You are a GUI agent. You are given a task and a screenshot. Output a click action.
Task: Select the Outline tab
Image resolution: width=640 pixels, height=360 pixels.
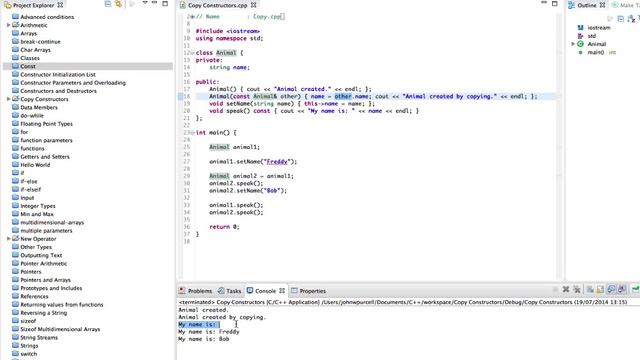pyautogui.click(x=587, y=5)
